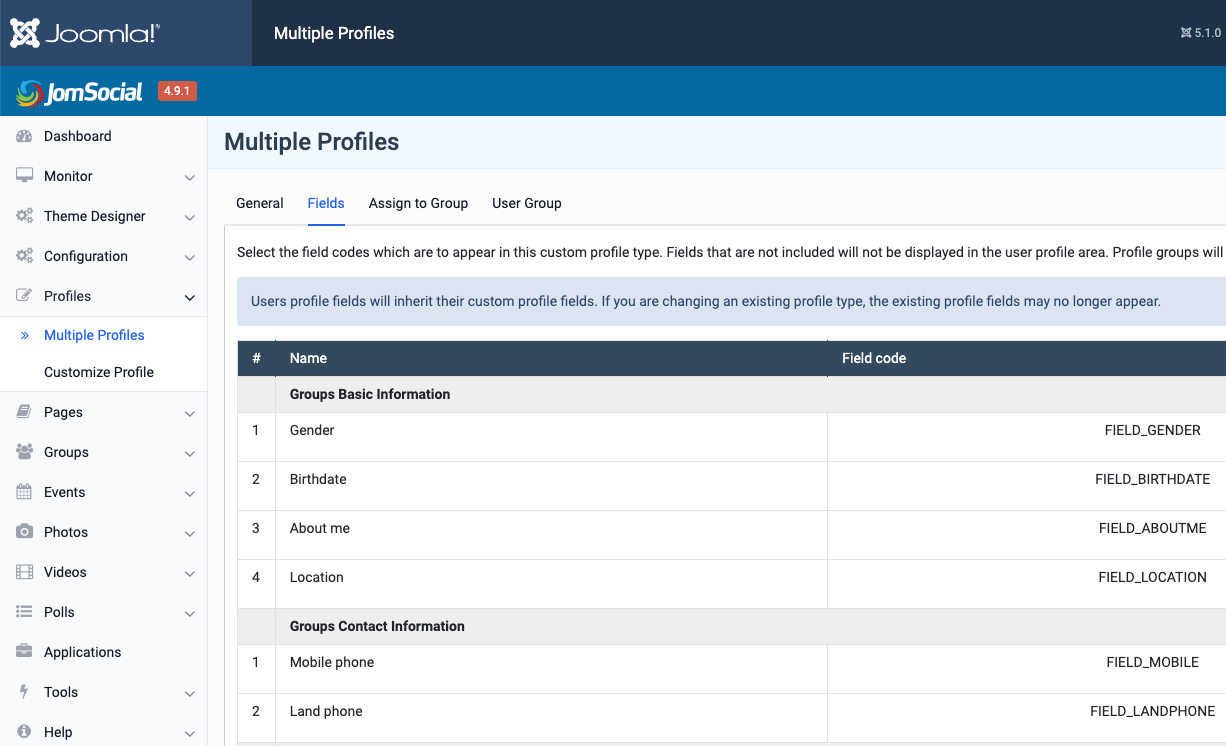The image size is (1226, 746).
Task: Click the Theme Designer gears icon
Action: (x=25, y=216)
